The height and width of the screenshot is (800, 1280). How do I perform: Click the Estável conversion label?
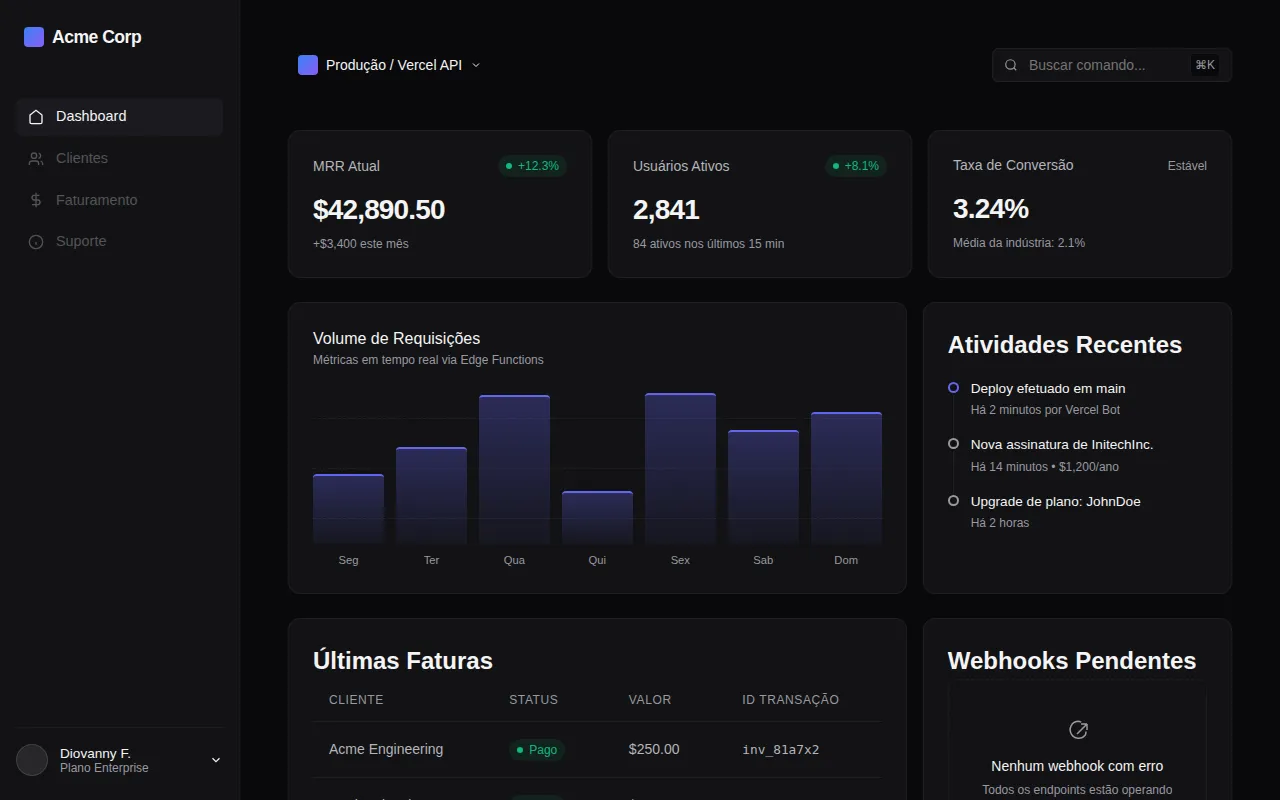pyautogui.click(x=1187, y=166)
